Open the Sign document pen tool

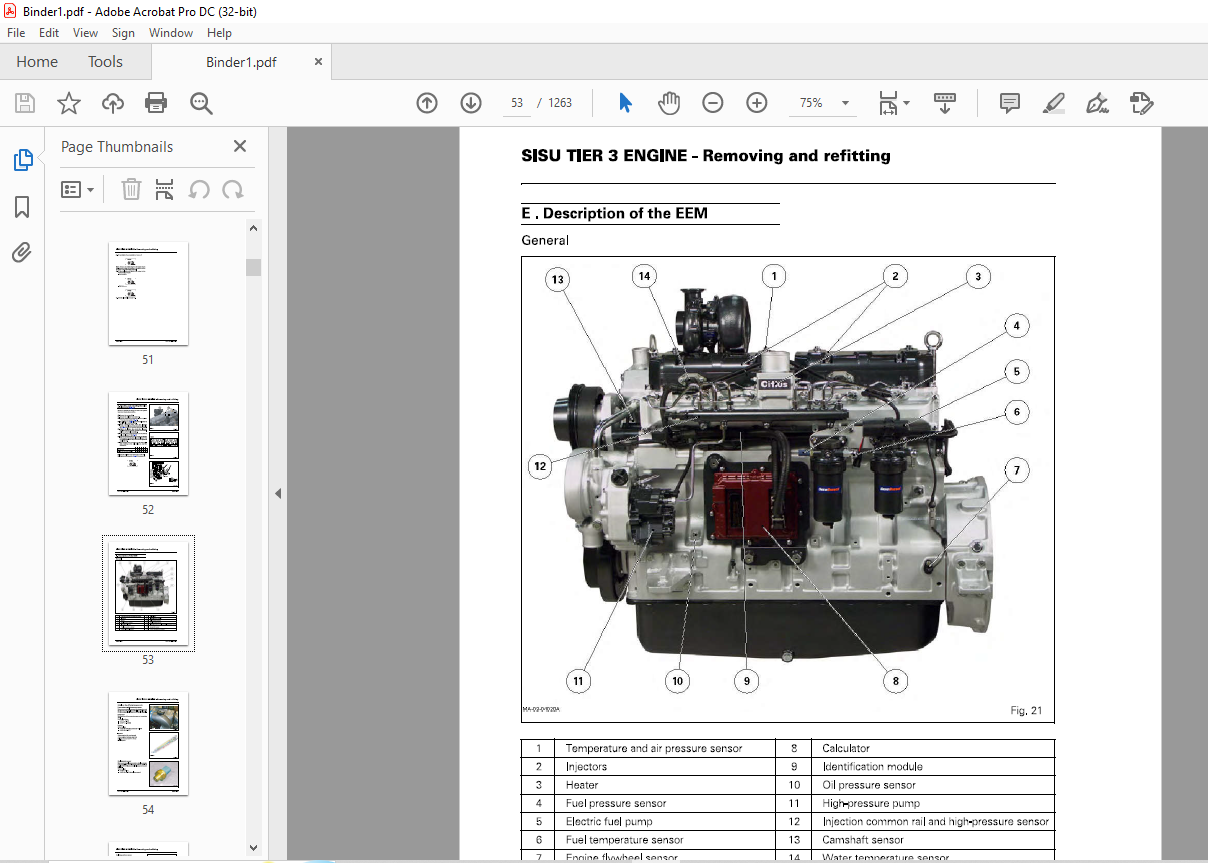point(1098,103)
